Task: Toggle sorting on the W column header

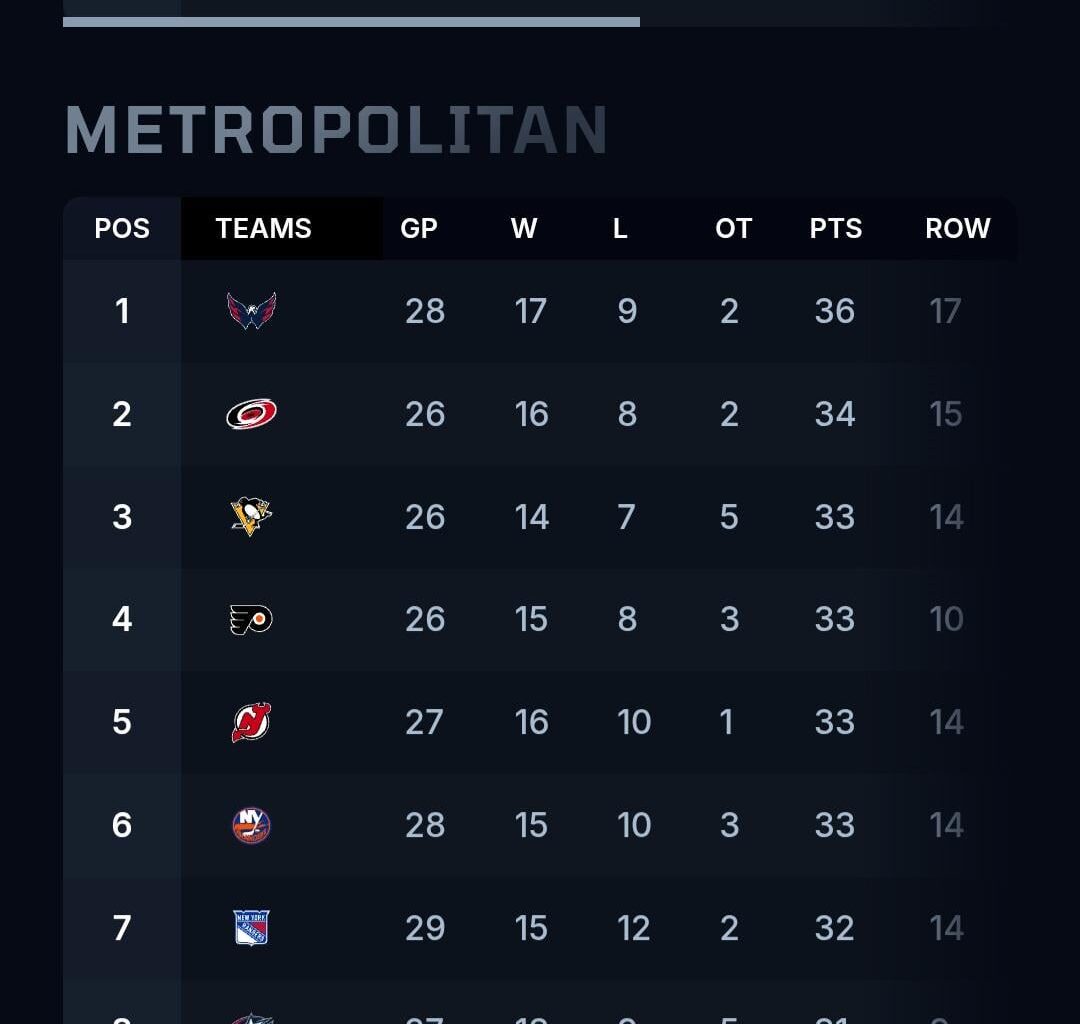Action: (x=524, y=228)
